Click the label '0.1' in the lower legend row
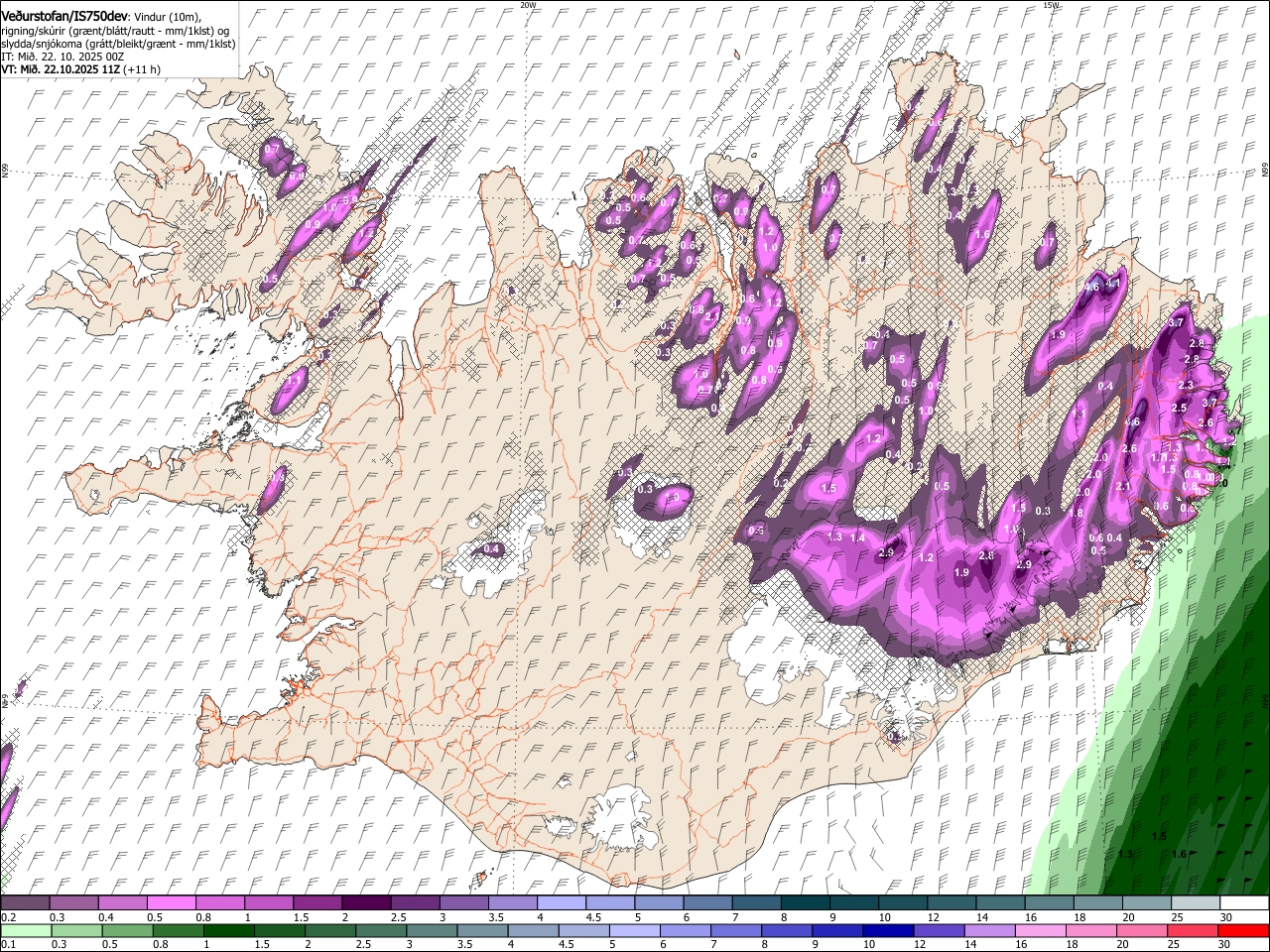Image resolution: width=1270 pixels, height=952 pixels. [8, 945]
